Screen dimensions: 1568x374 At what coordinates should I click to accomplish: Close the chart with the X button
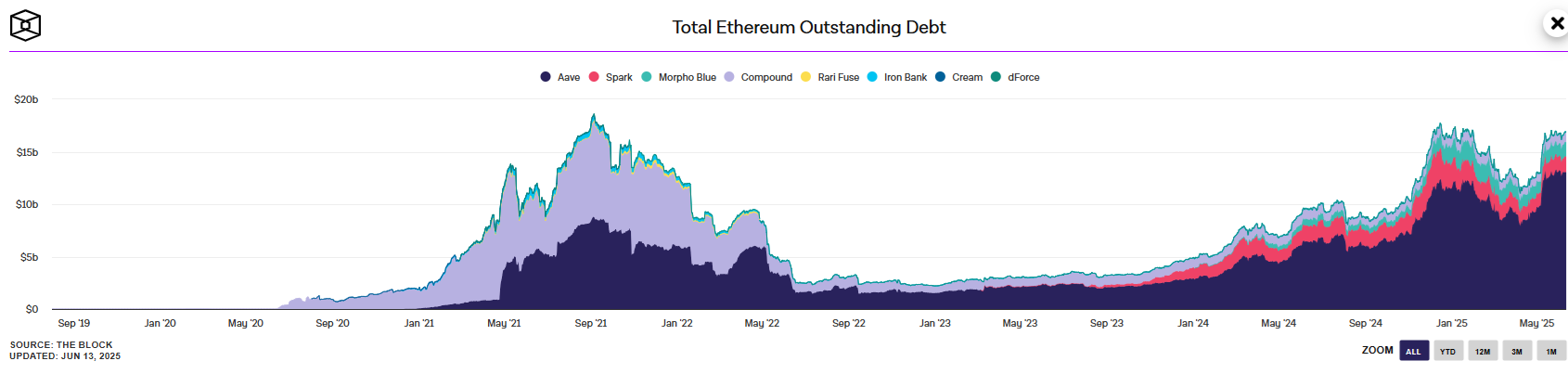coord(1556,23)
